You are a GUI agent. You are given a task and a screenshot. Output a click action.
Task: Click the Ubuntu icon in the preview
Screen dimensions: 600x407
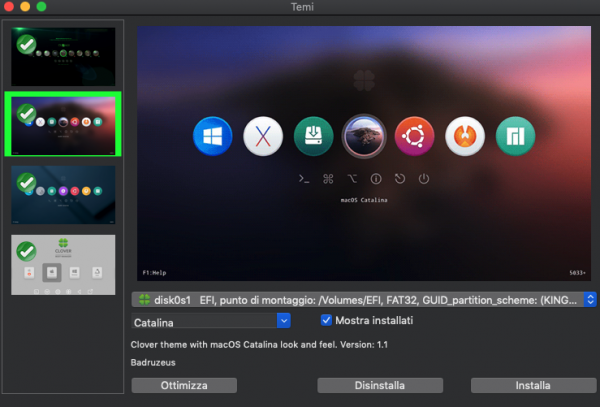point(414,136)
